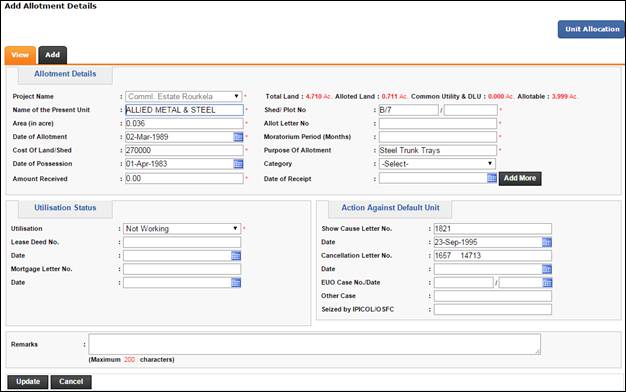Open calendar for Date of Receipt
The image size is (626, 392).
point(492,178)
